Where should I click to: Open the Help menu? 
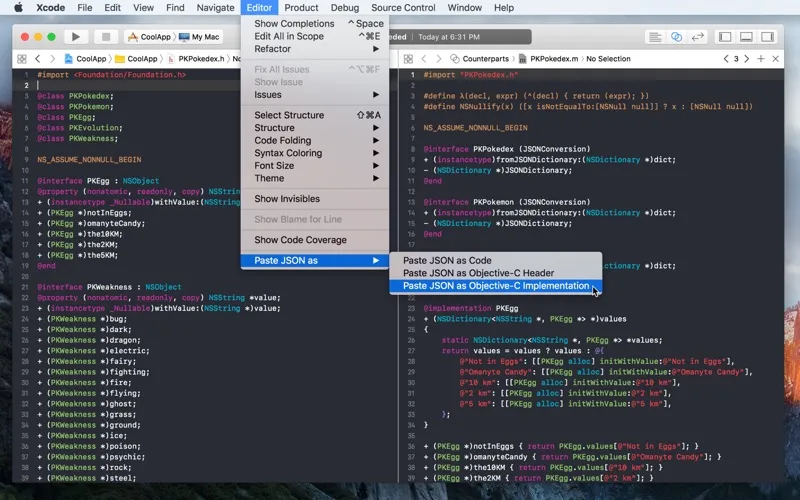point(504,8)
